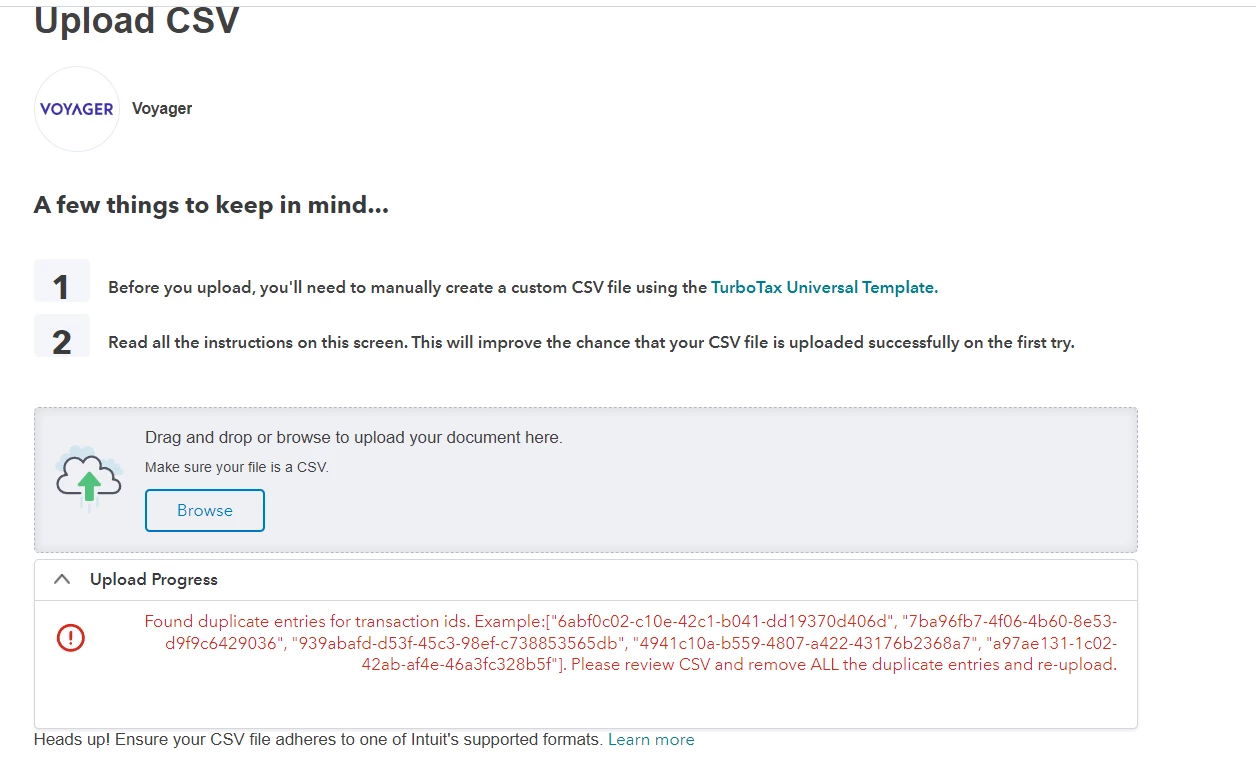Click the step 2 'Read all the instructions' text
The height and width of the screenshot is (781, 1256).
click(591, 342)
